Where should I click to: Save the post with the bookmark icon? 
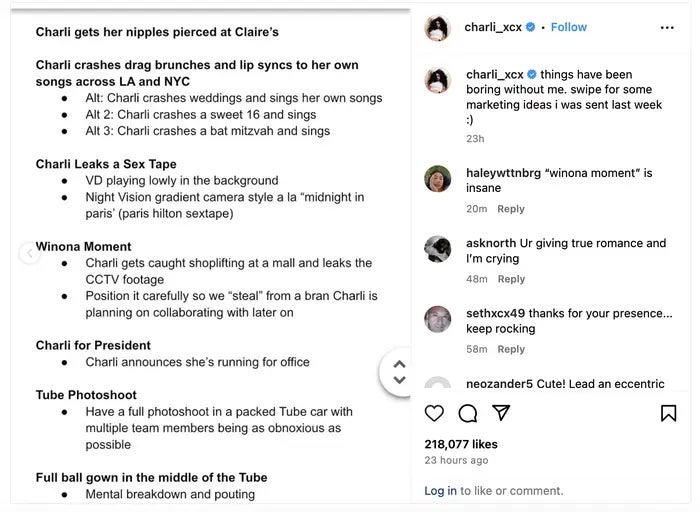click(668, 413)
